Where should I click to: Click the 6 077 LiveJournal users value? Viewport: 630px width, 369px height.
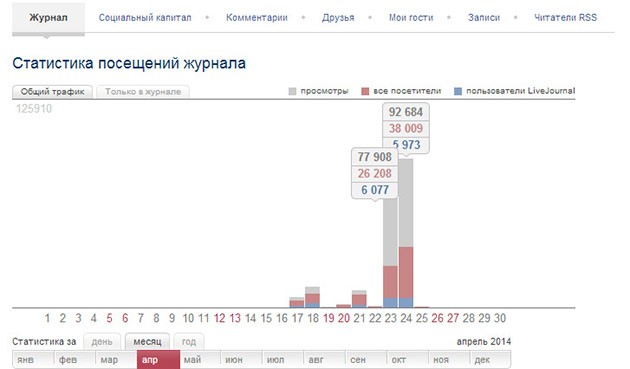click(374, 190)
